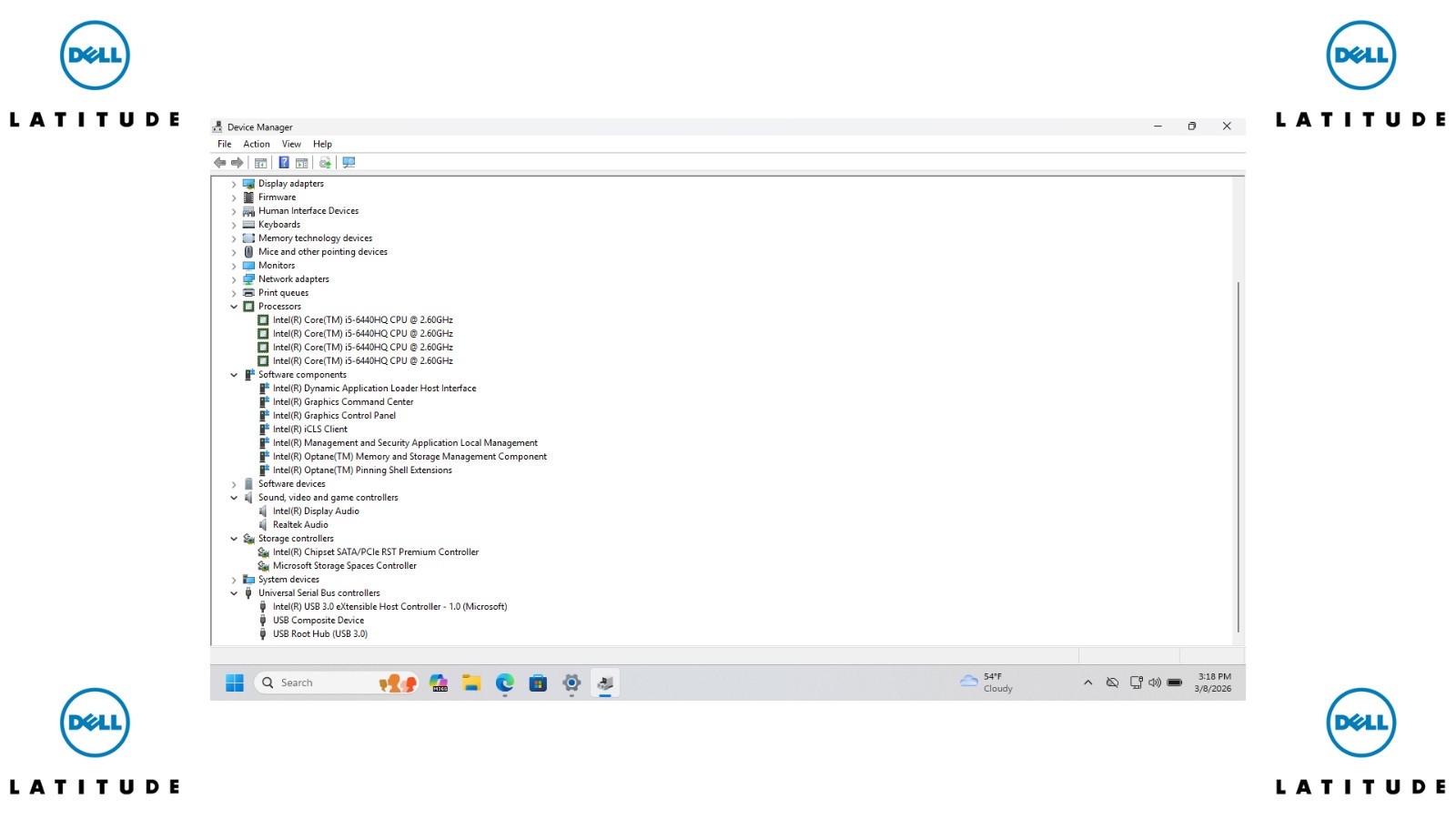Click the Intel(R) Display Audio icon
Image resolution: width=1456 pixels, height=819 pixels.
tap(263, 511)
